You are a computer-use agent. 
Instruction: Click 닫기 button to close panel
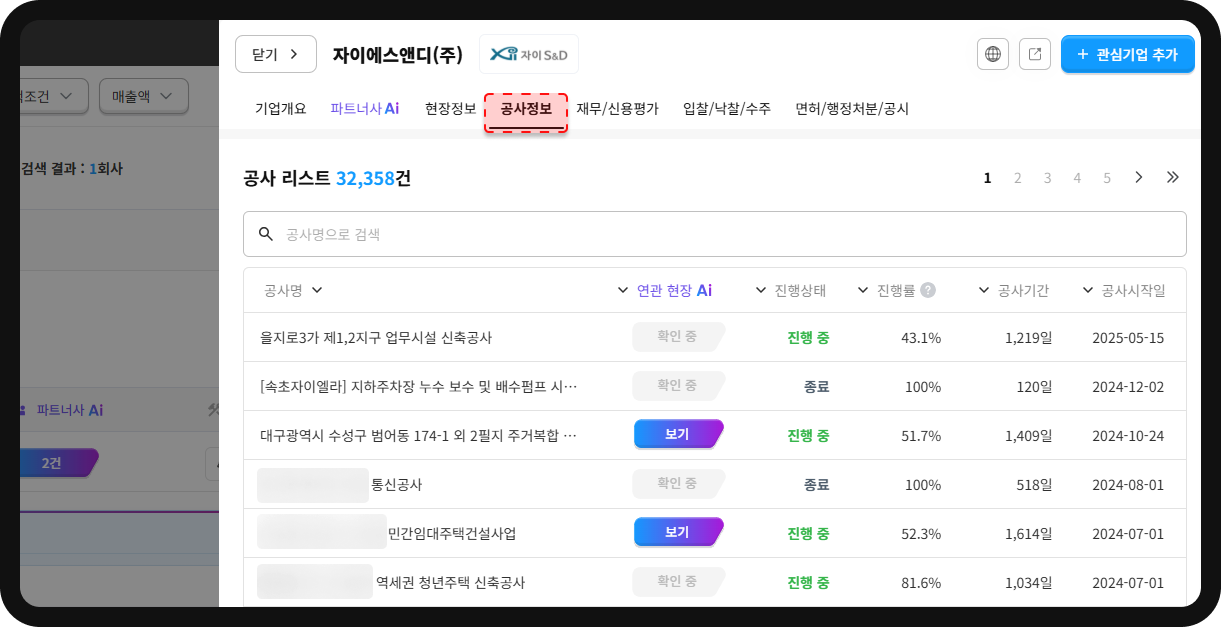[276, 54]
